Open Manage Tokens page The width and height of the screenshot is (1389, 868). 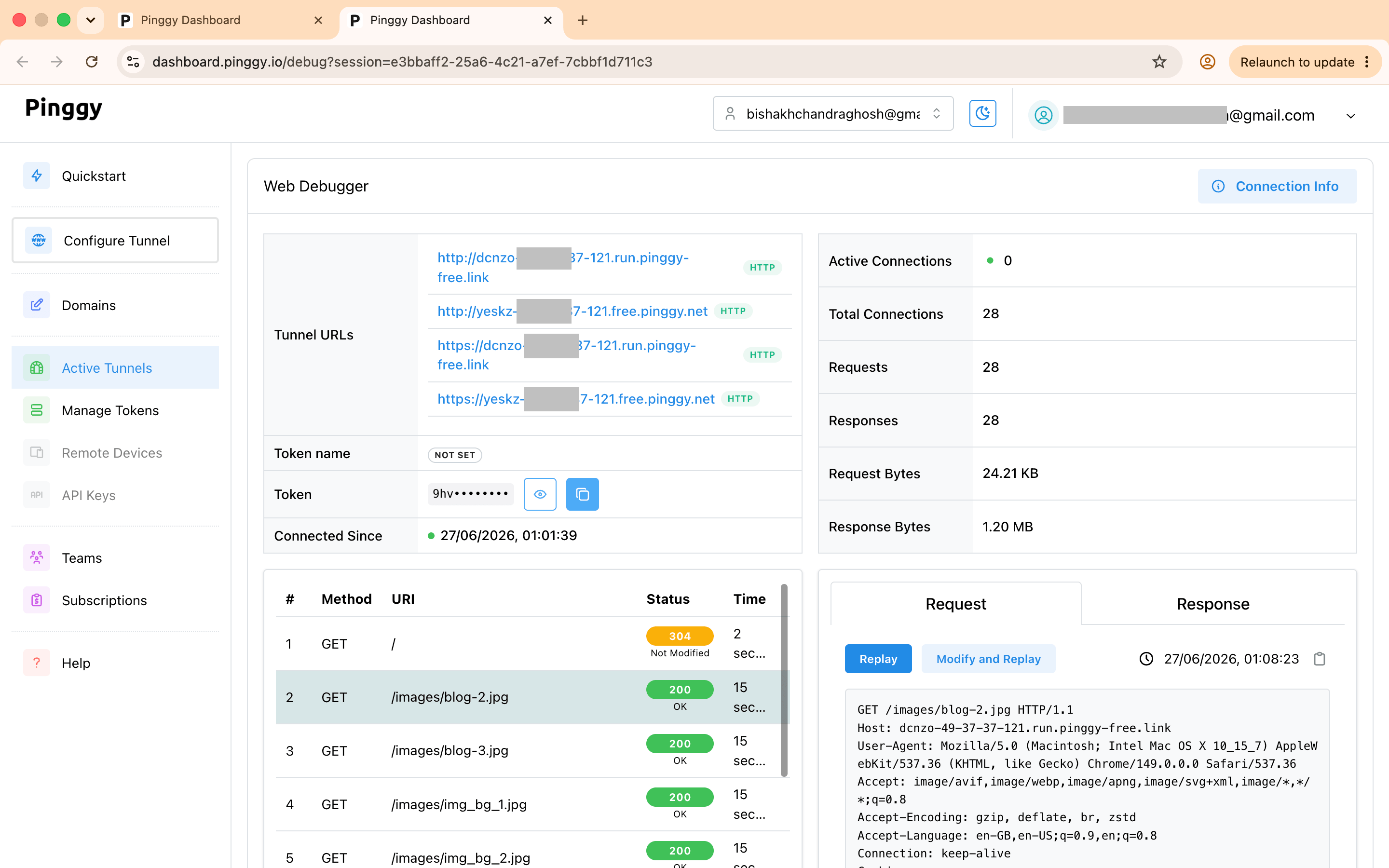point(115,410)
